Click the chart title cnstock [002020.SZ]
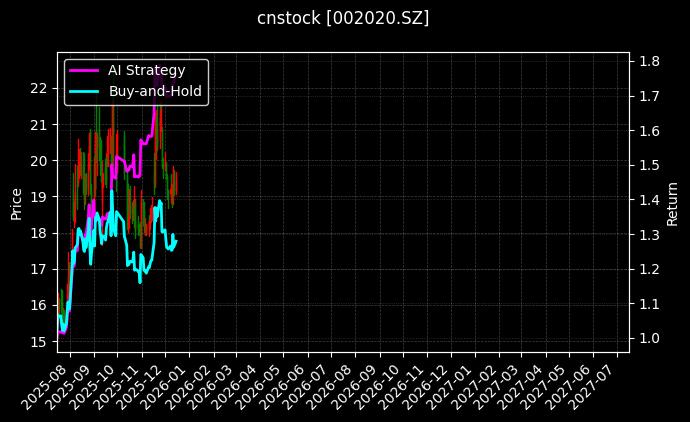 tap(344, 19)
